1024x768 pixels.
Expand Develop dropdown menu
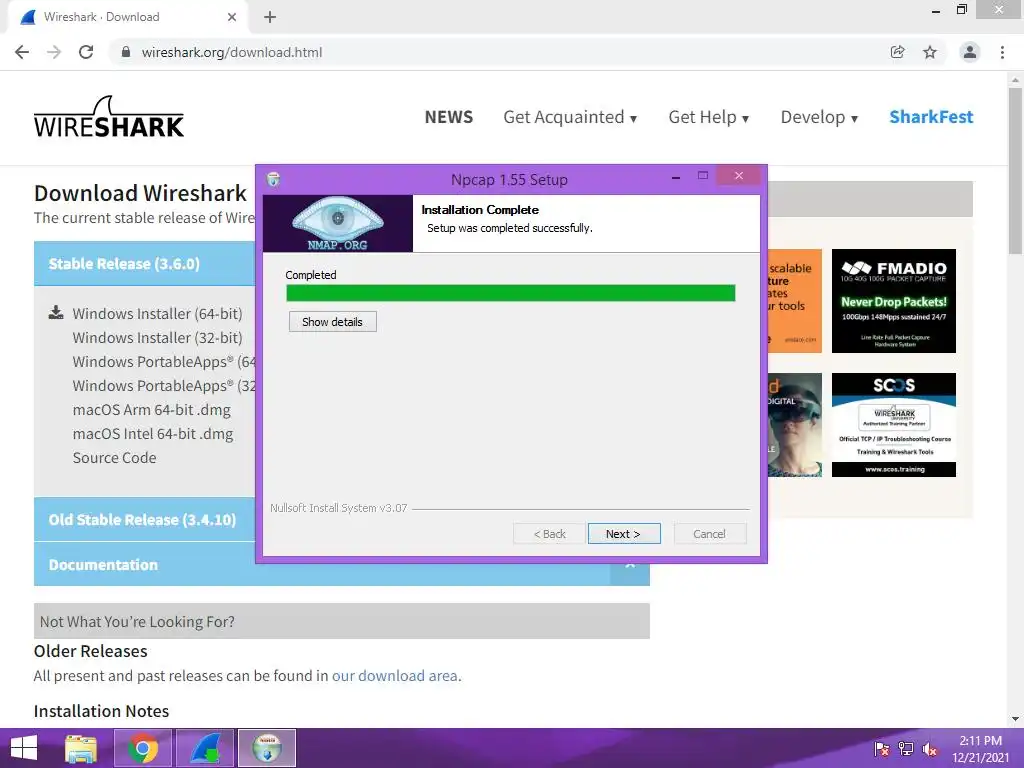point(819,117)
